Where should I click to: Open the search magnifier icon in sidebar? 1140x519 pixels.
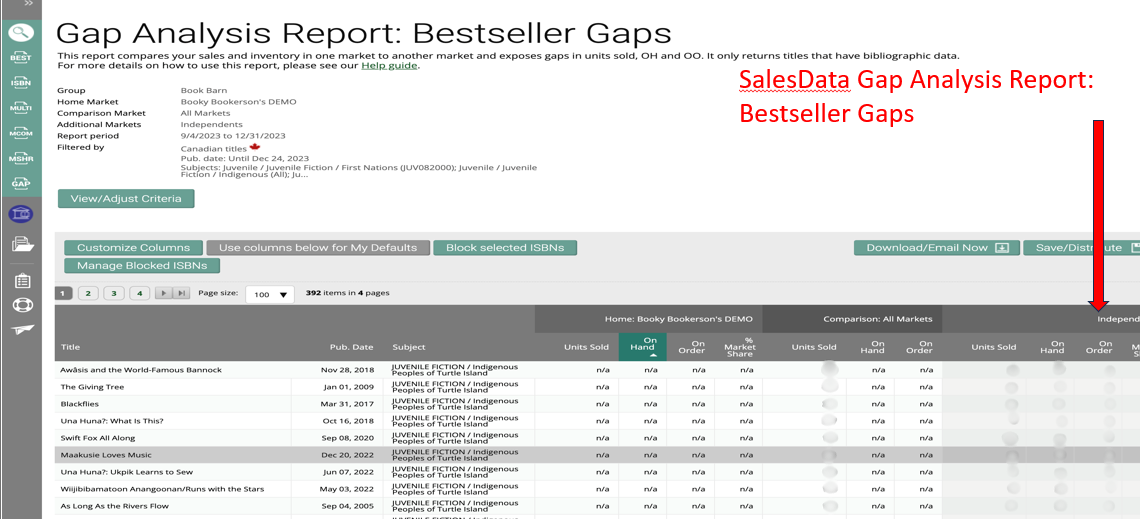pos(20,32)
